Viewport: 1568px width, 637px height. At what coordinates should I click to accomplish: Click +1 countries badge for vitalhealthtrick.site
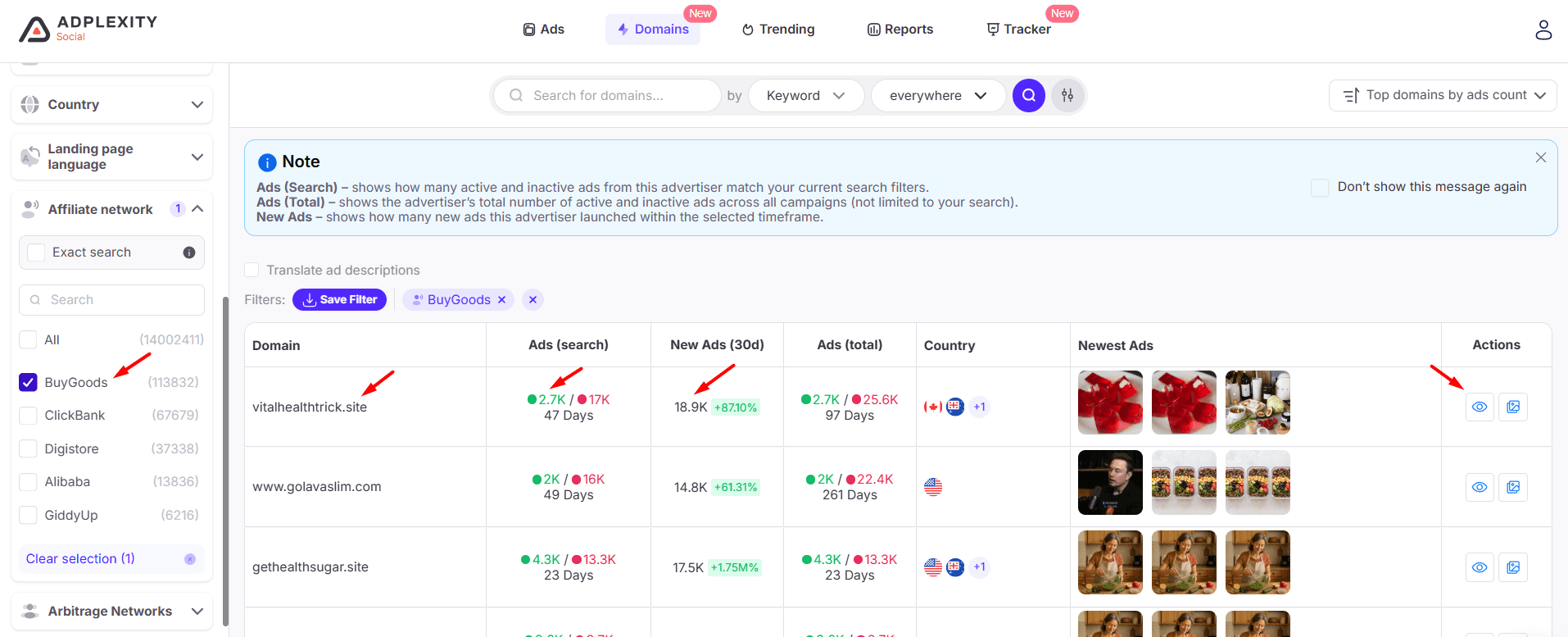pyautogui.click(x=979, y=407)
